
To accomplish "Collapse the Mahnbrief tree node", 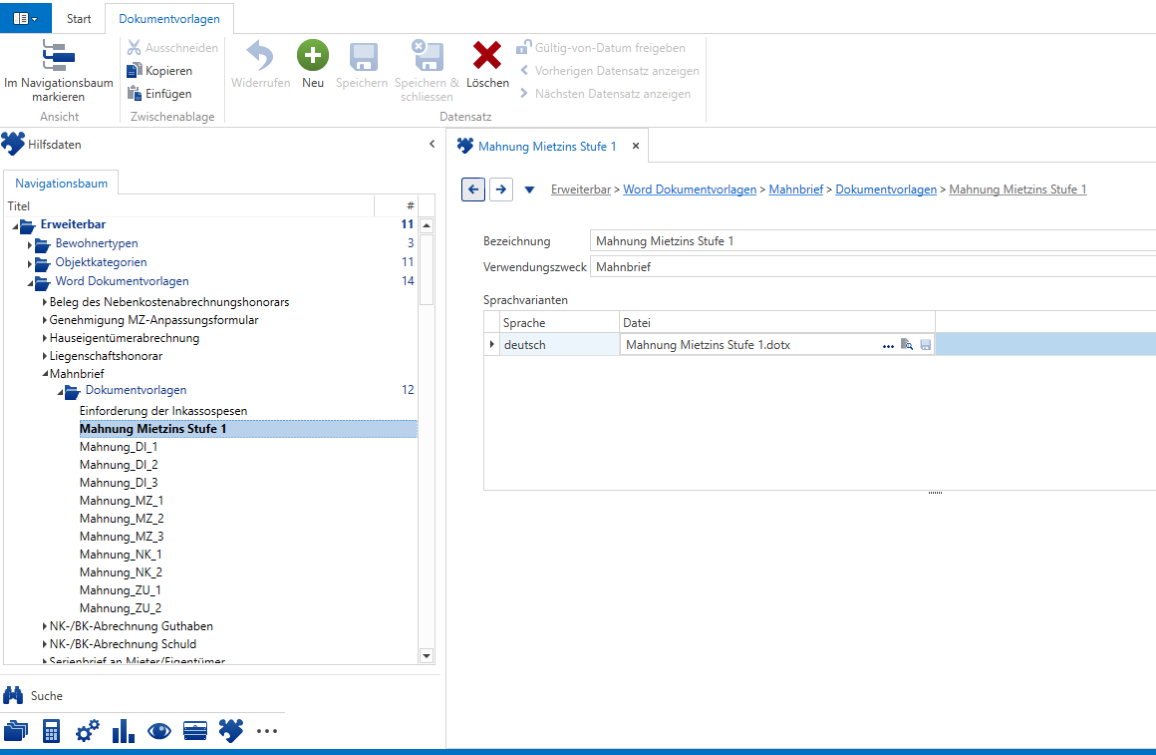I will point(45,374).
